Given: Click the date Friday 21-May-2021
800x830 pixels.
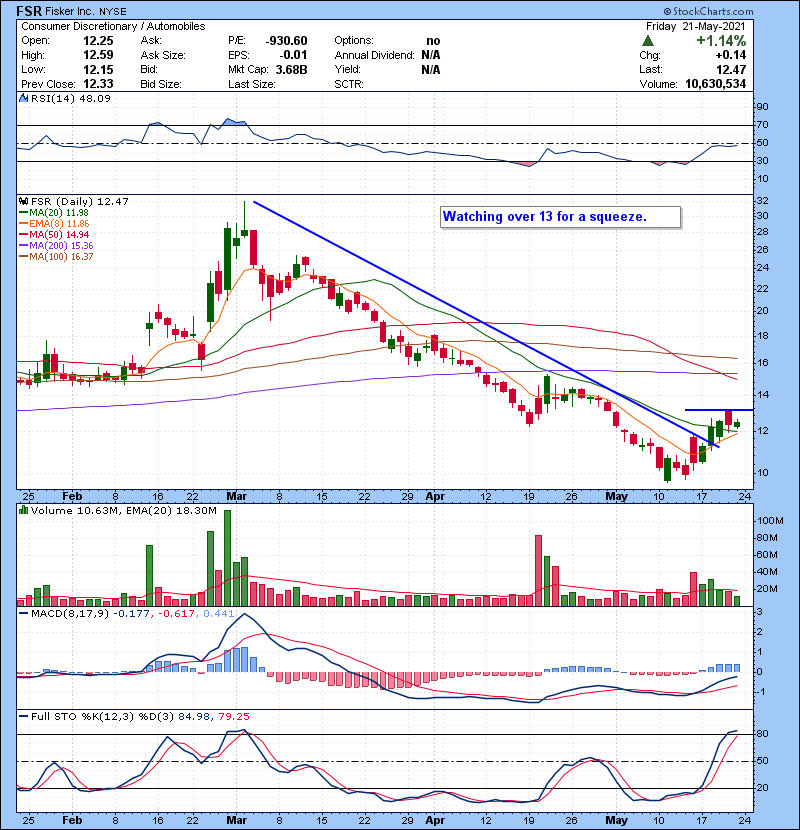Looking at the screenshot, I should pyautogui.click(x=696, y=26).
